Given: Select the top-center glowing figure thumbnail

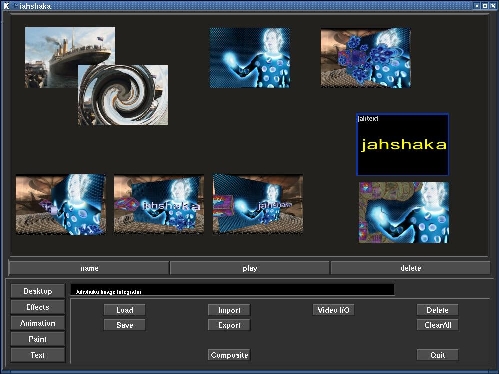Looking at the screenshot, I should 250,58.
